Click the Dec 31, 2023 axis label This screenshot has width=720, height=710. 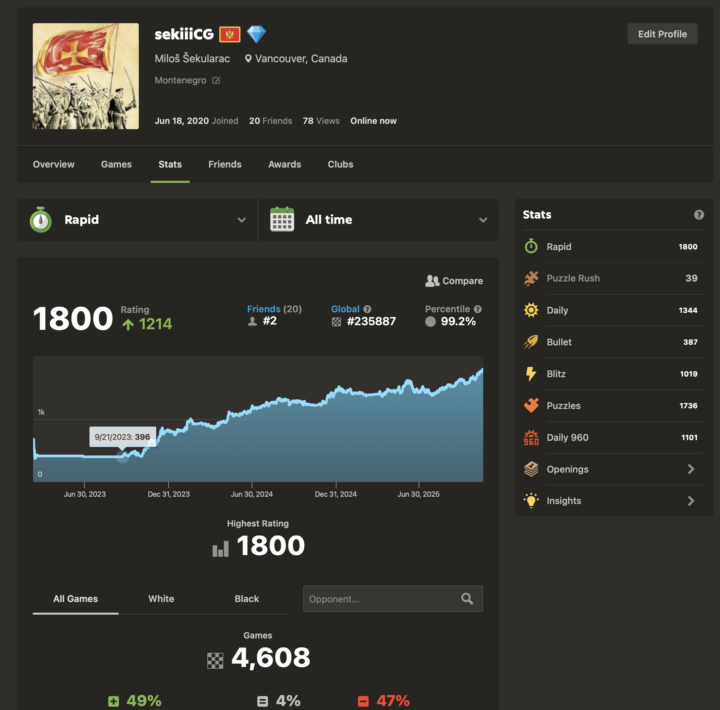(169, 494)
